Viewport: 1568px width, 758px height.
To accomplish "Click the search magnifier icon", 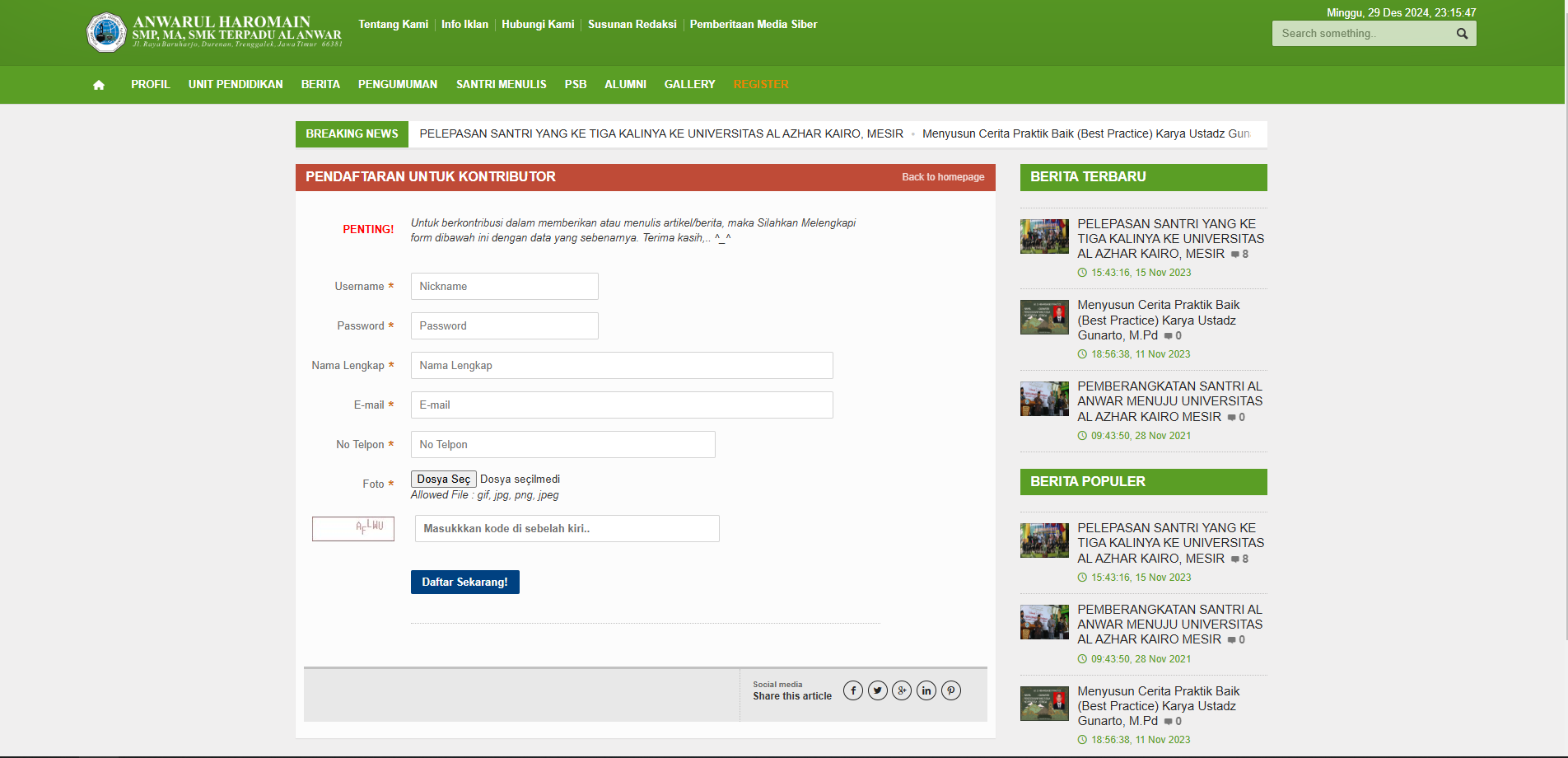I will 1462,34.
